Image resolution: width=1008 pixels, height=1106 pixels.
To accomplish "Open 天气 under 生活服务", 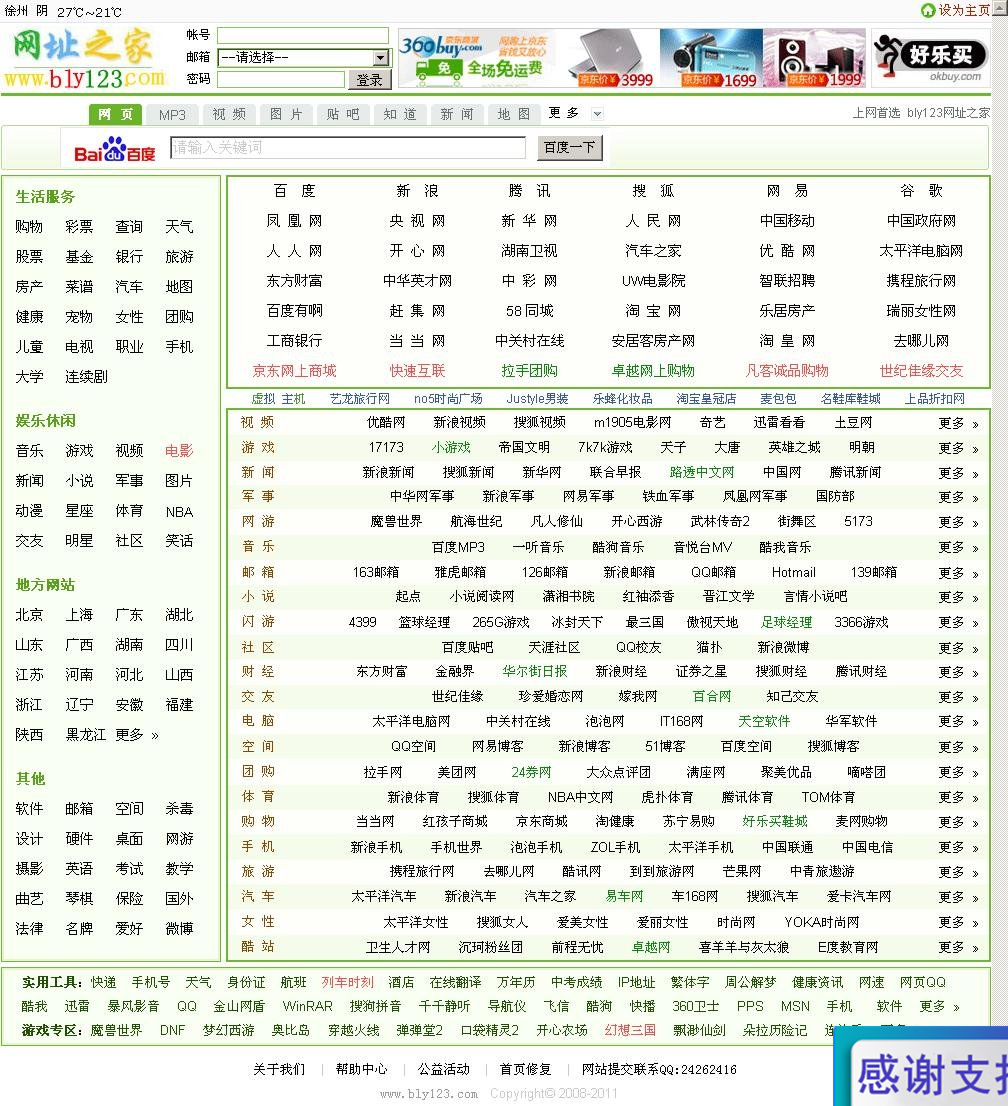I will [x=179, y=227].
